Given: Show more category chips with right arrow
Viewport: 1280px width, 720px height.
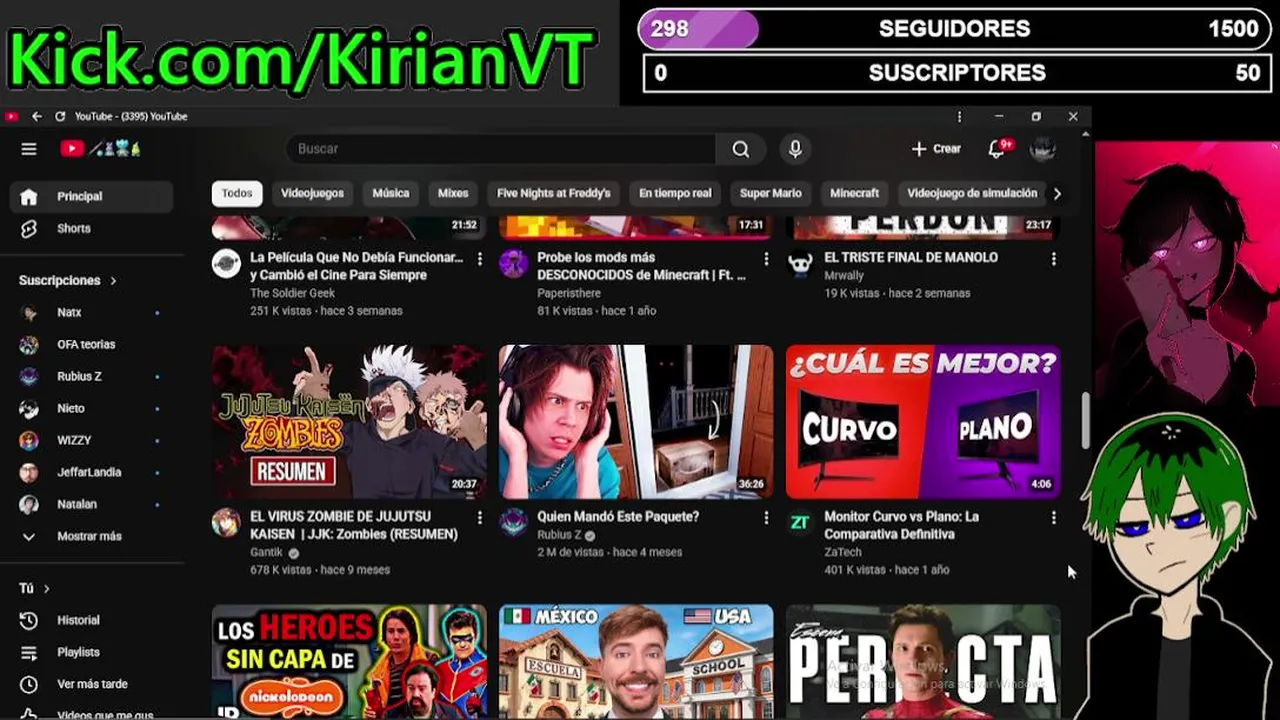Looking at the screenshot, I should coord(1057,194).
